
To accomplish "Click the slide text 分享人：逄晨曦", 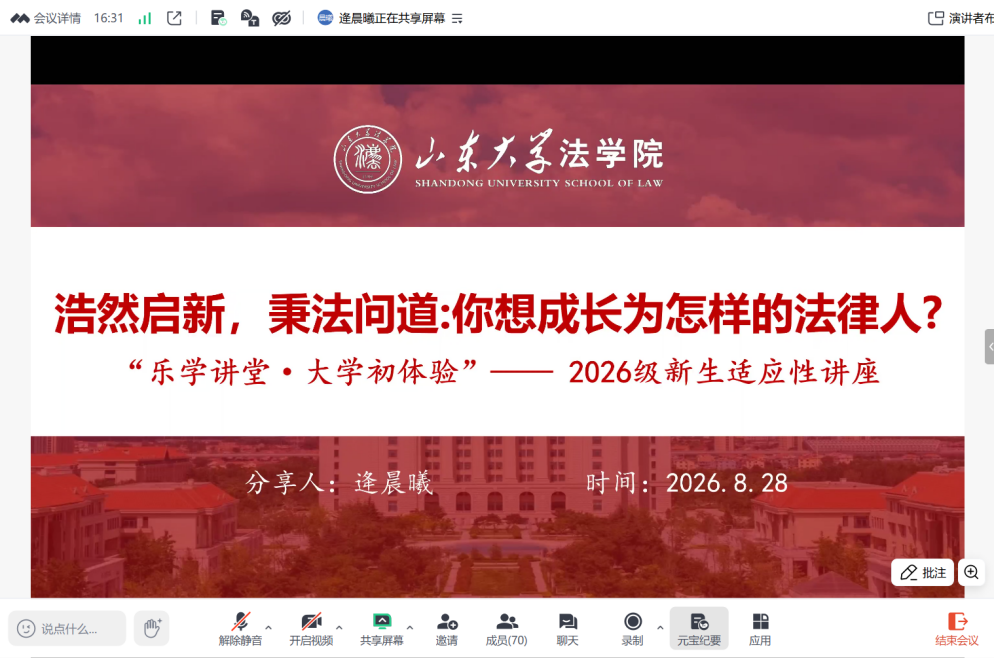I will click(x=339, y=483).
